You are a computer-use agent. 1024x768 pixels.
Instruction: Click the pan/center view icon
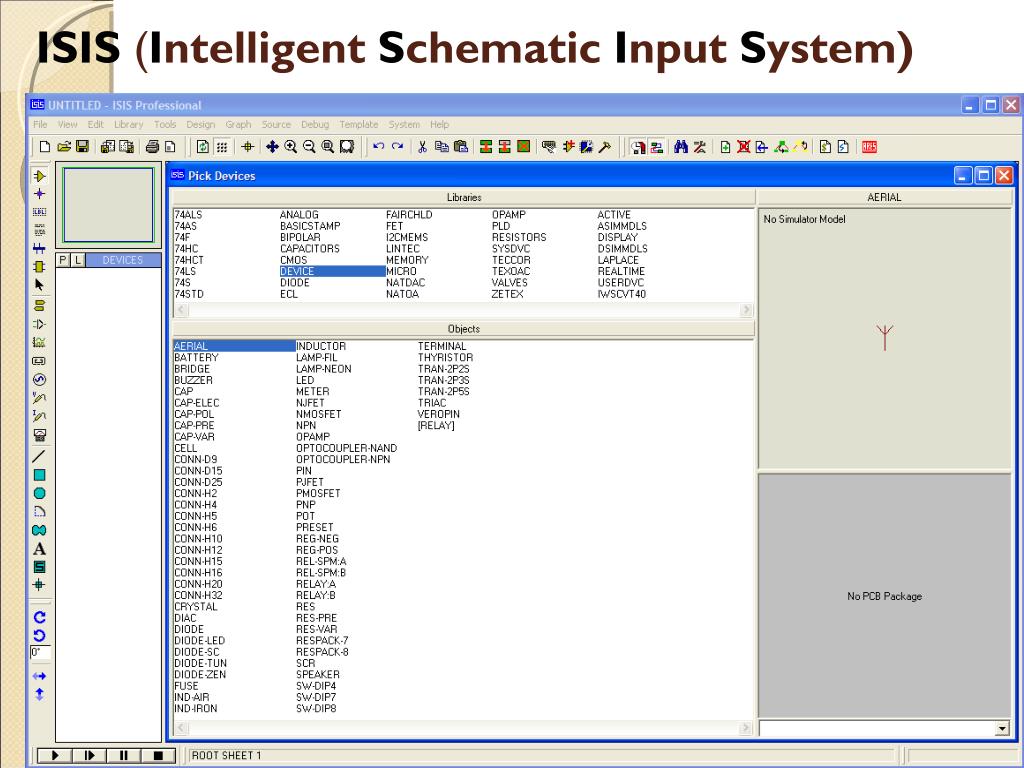pyautogui.click(x=272, y=147)
